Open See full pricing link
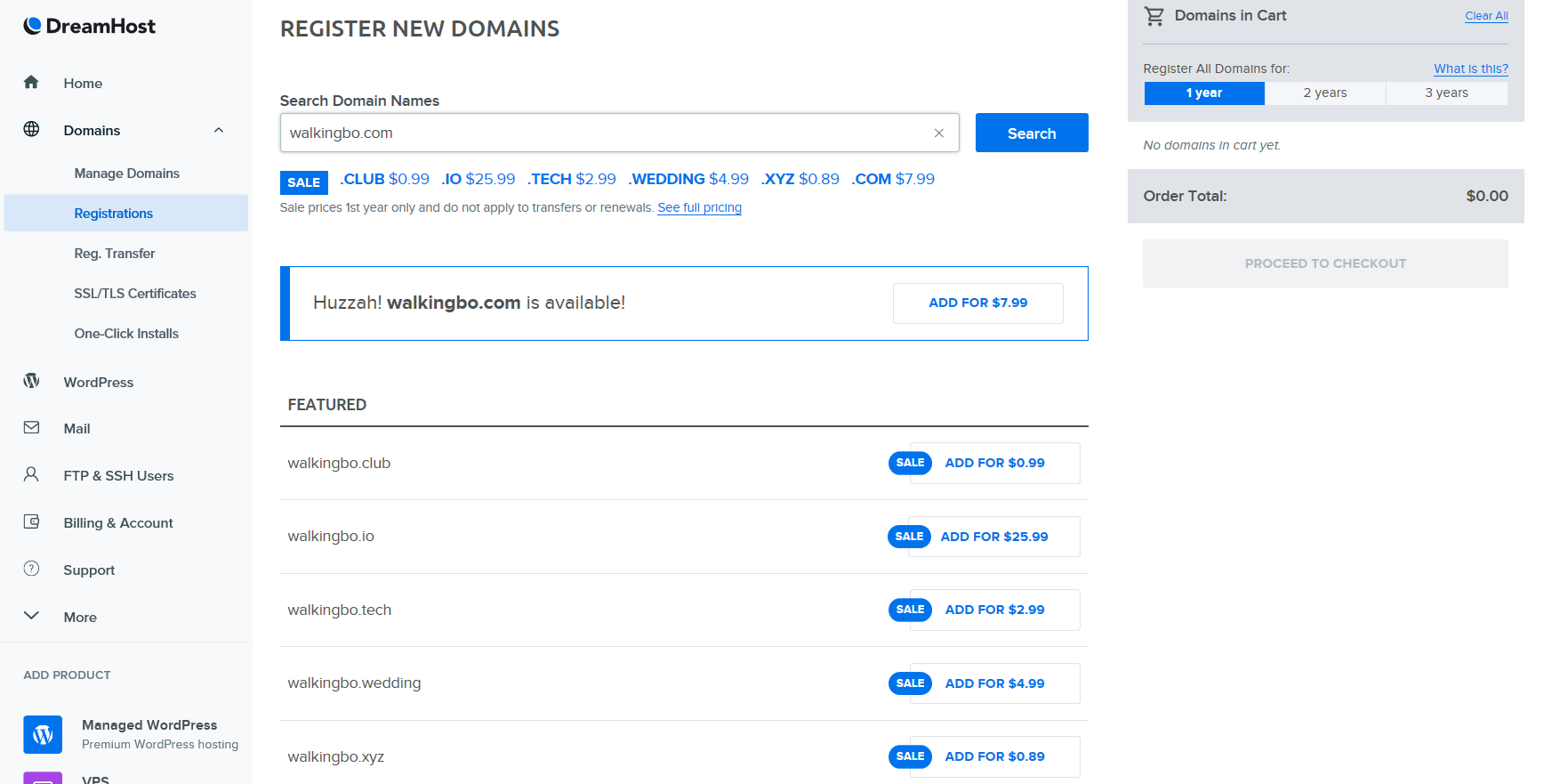1568x784 pixels. (x=699, y=207)
